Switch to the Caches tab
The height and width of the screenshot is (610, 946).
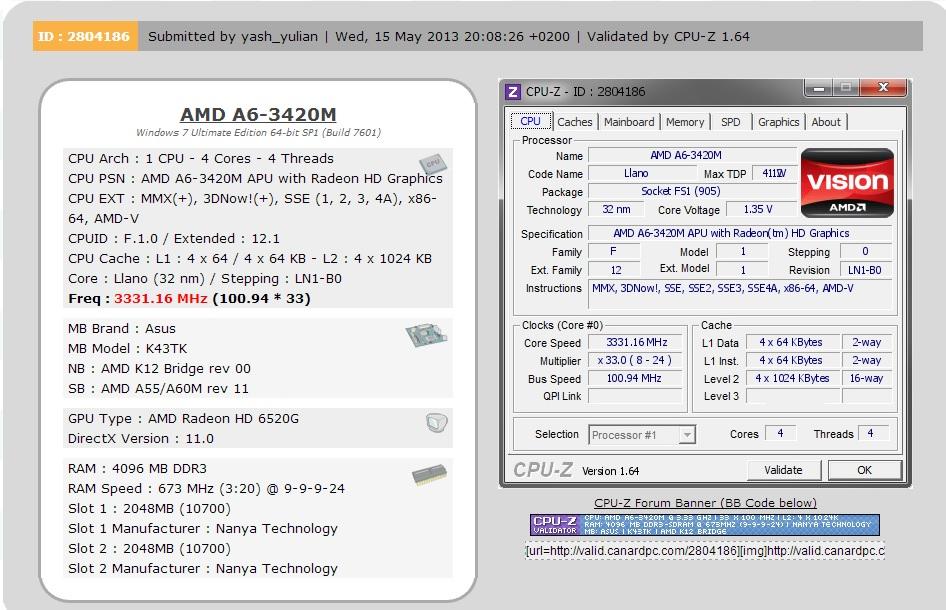click(578, 121)
